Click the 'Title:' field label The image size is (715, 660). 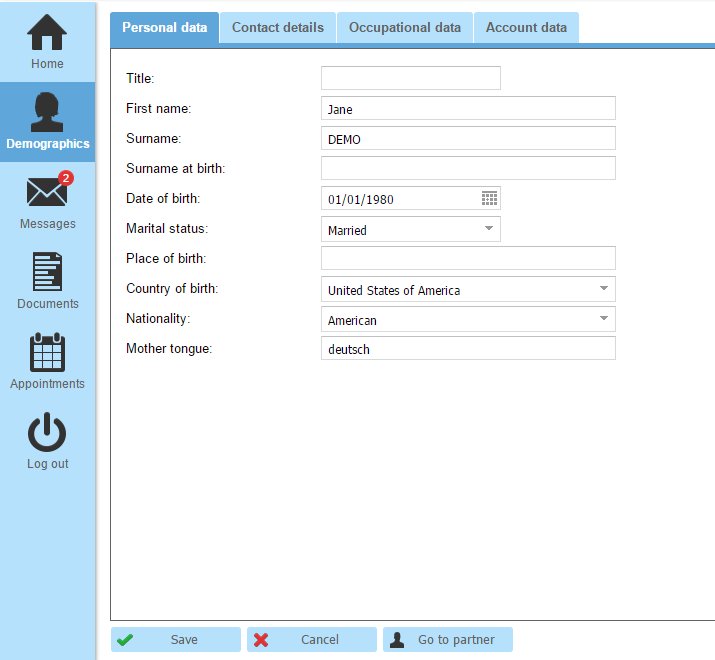(140, 78)
